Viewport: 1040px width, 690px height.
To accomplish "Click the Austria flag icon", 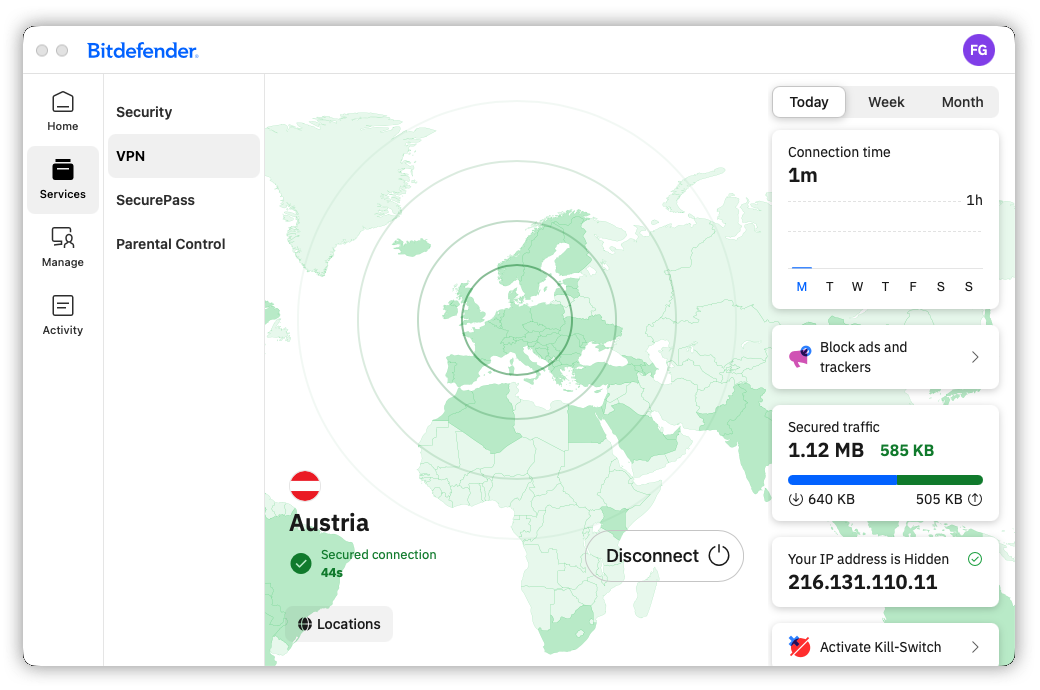I will pyautogui.click(x=305, y=486).
